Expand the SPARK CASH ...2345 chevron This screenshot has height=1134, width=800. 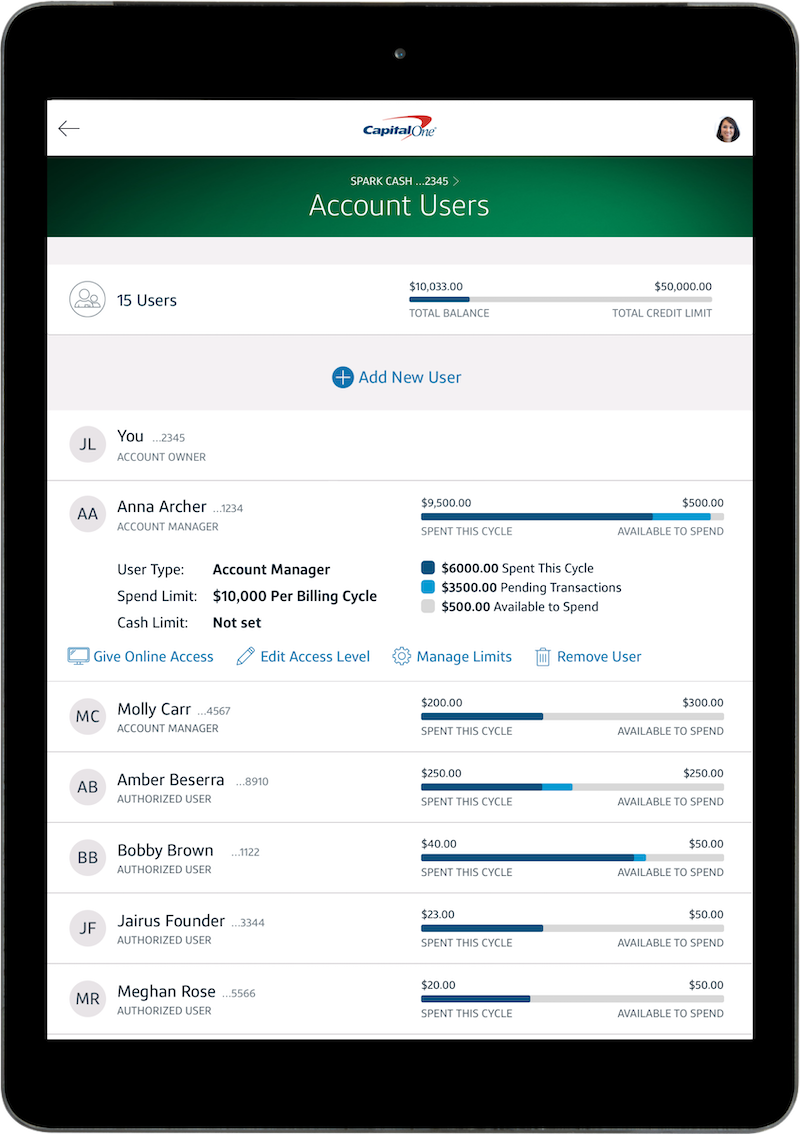pyautogui.click(x=456, y=181)
